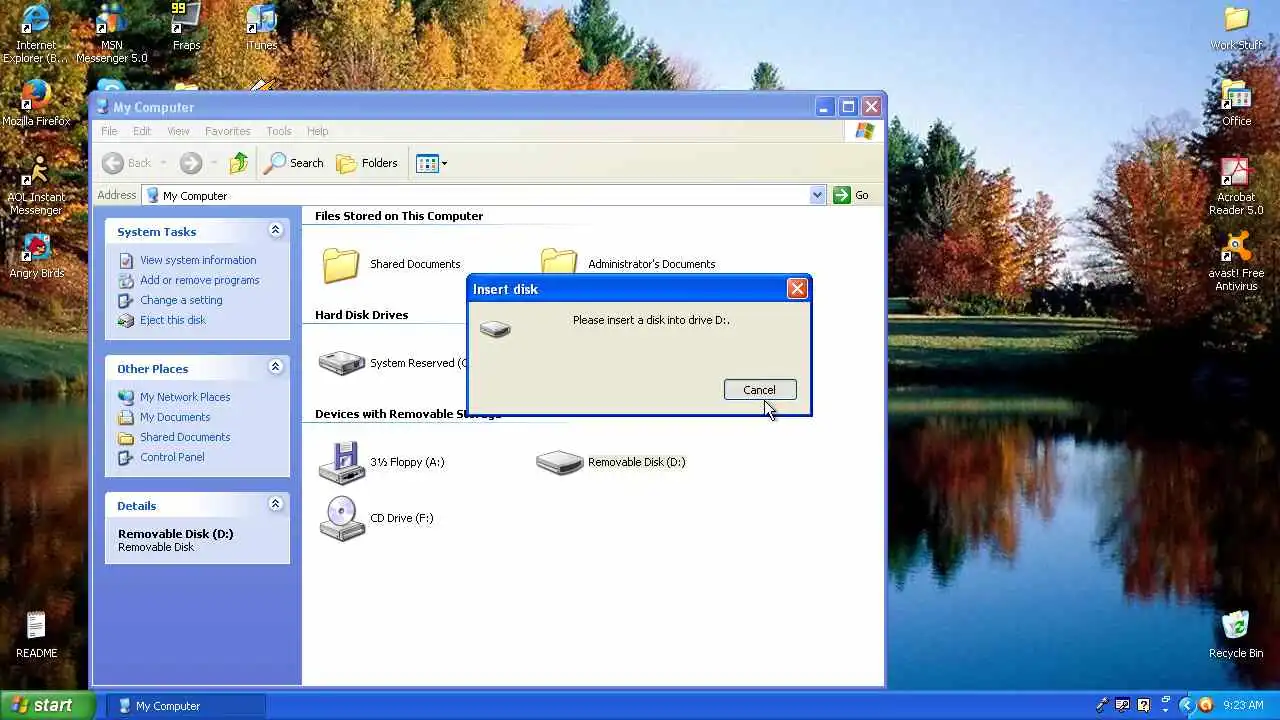This screenshot has height=720, width=1280.
Task: Open the View menu
Action: [178, 131]
